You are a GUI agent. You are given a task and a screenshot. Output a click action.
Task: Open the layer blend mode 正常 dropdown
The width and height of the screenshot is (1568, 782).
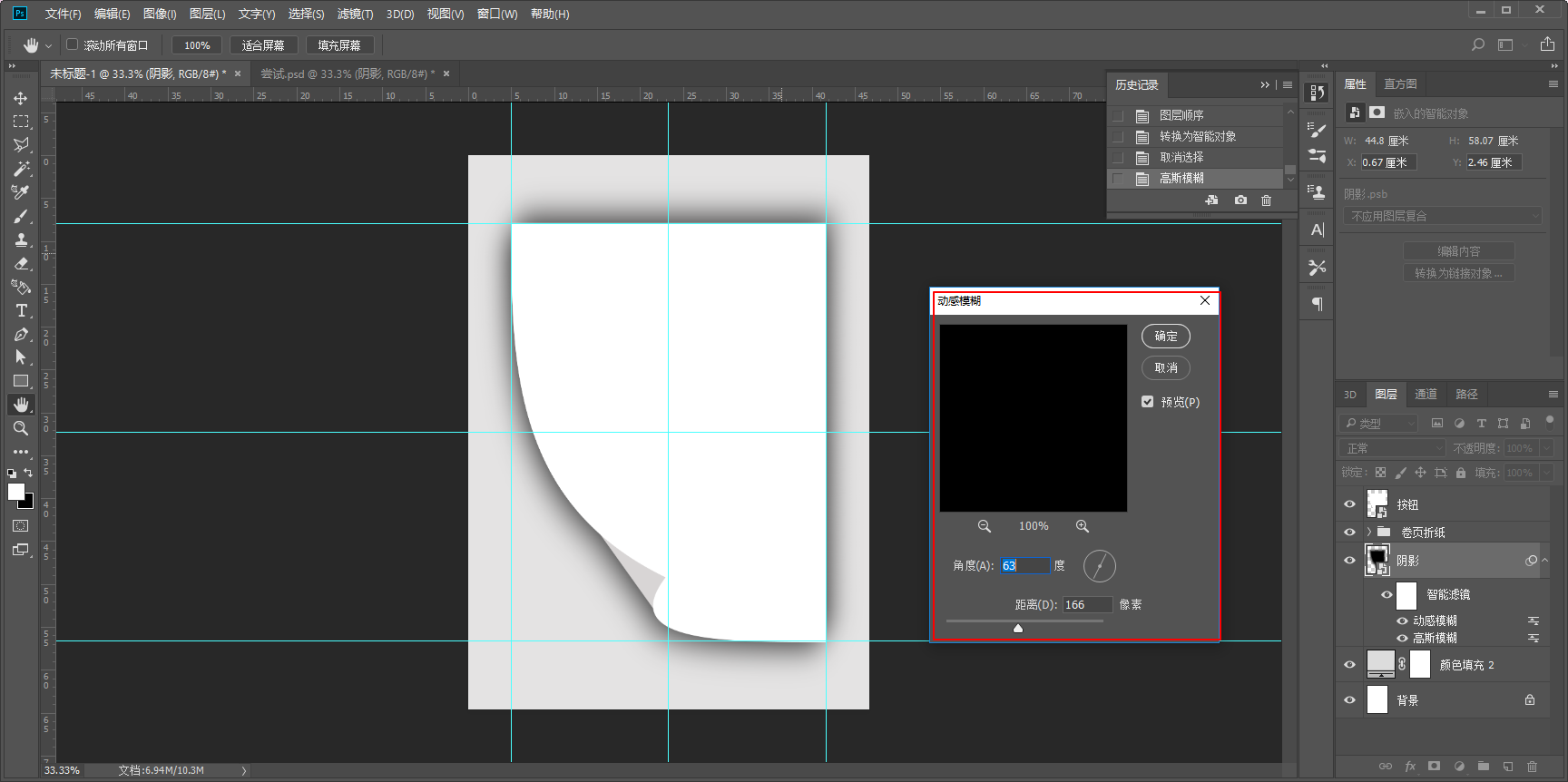tap(1392, 448)
